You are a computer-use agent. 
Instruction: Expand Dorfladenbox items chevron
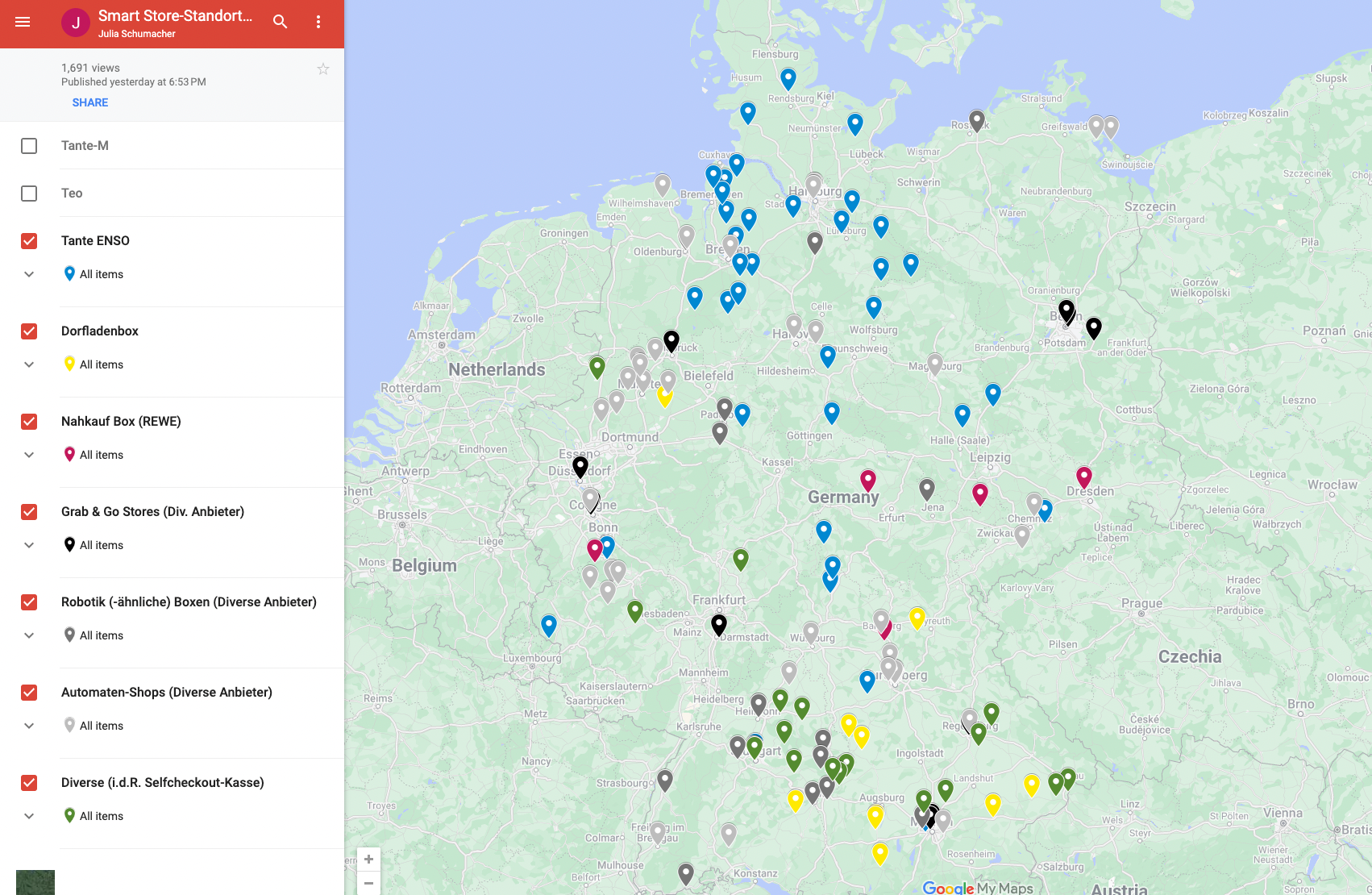pos(29,364)
